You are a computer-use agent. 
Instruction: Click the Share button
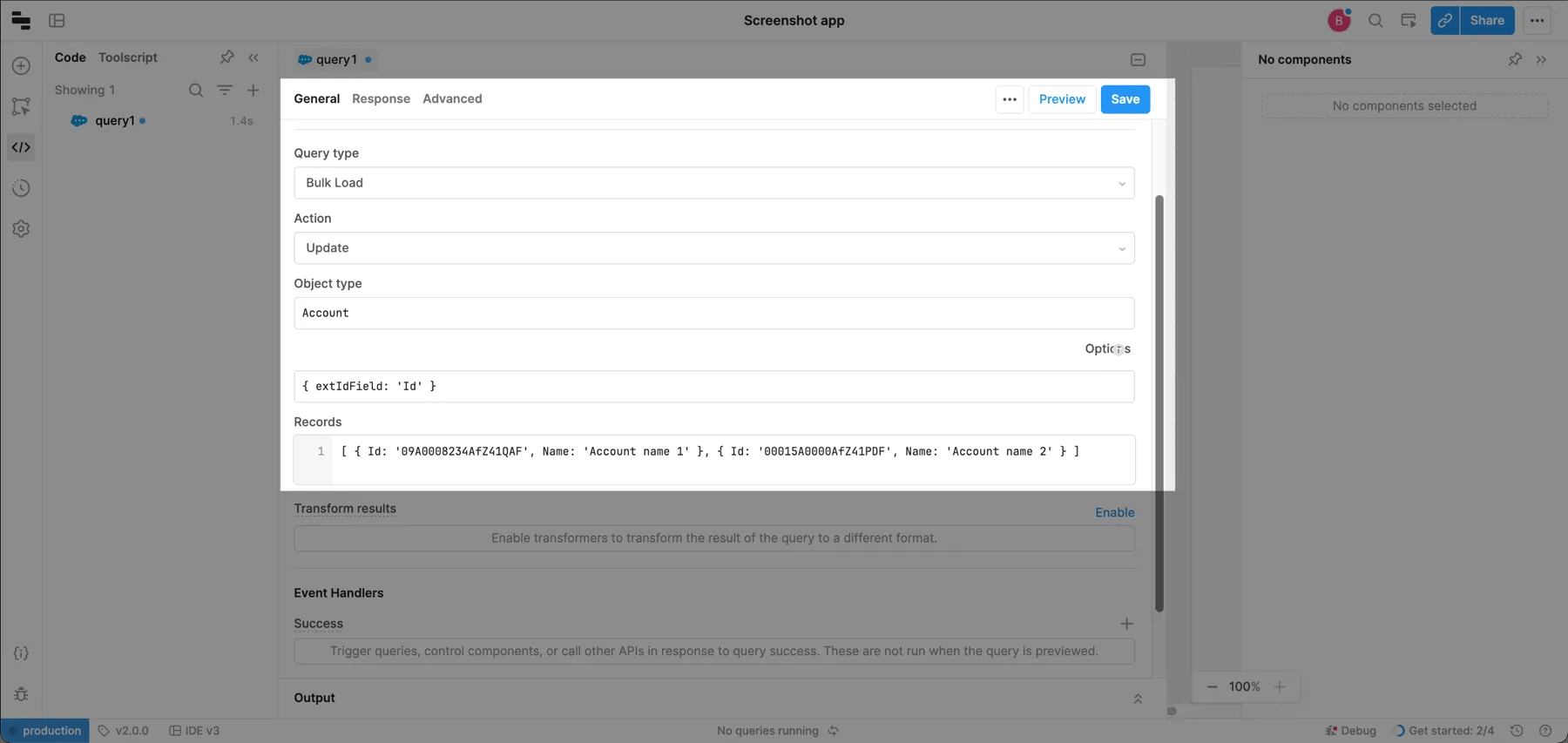coord(1487,20)
